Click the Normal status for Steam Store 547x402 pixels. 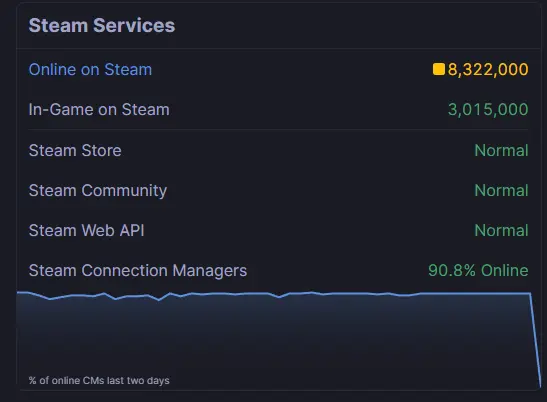(x=501, y=151)
